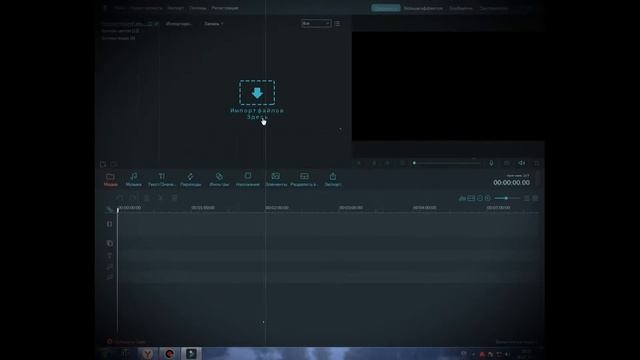Click the add folder icon below media list

pyautogui.click(x=103, y=164)
